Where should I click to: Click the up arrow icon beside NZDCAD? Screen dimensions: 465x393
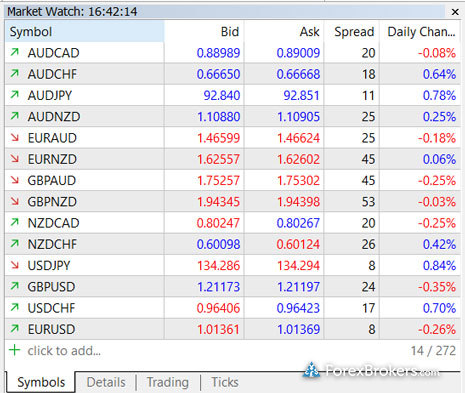click(14, 222)
